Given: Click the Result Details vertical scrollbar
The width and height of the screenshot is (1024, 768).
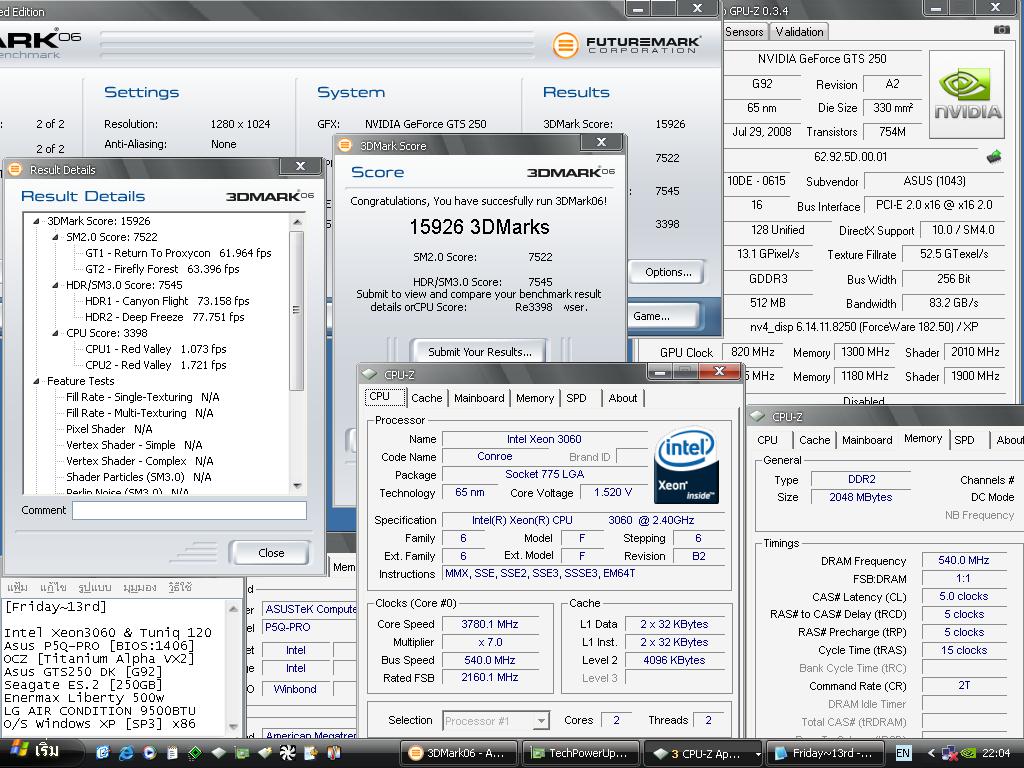Looking at the screenshot, I should [x=296, y=310].
